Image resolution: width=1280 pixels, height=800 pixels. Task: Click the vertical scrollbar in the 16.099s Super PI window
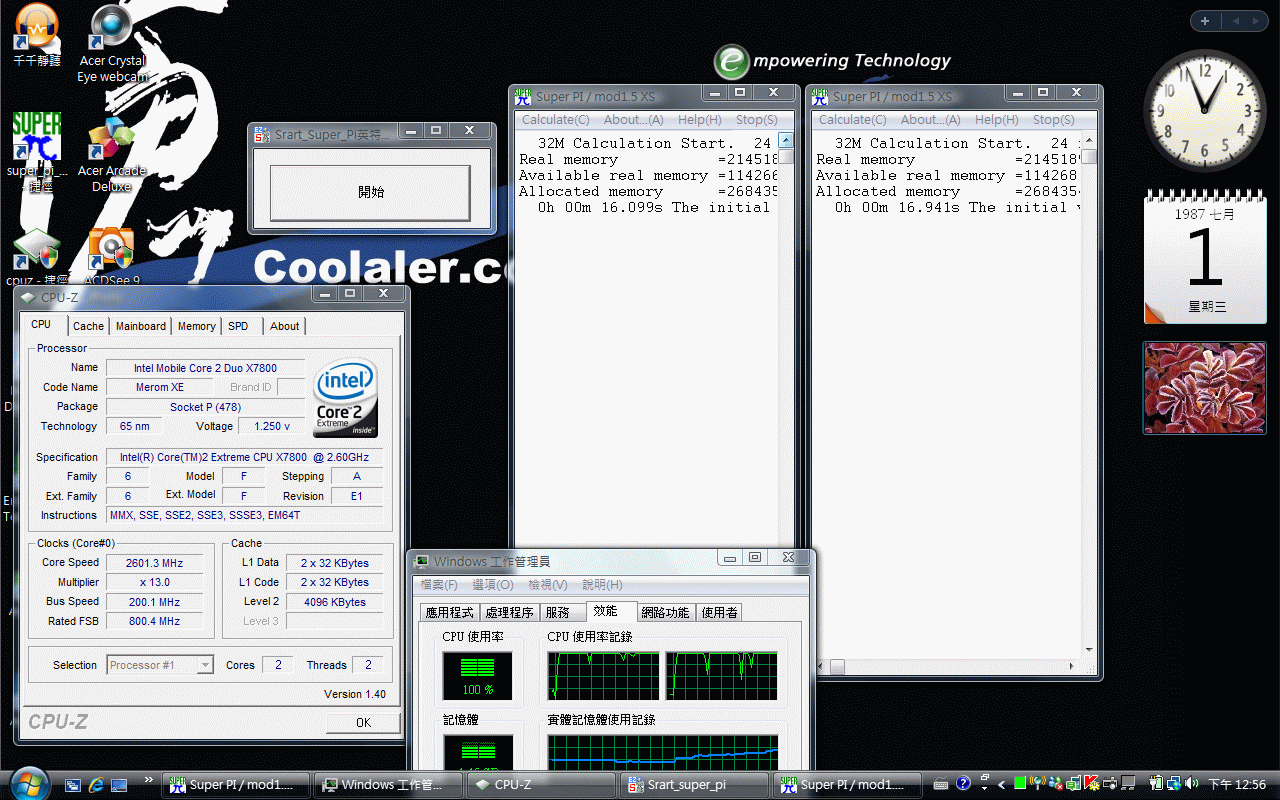click(786, 341)
